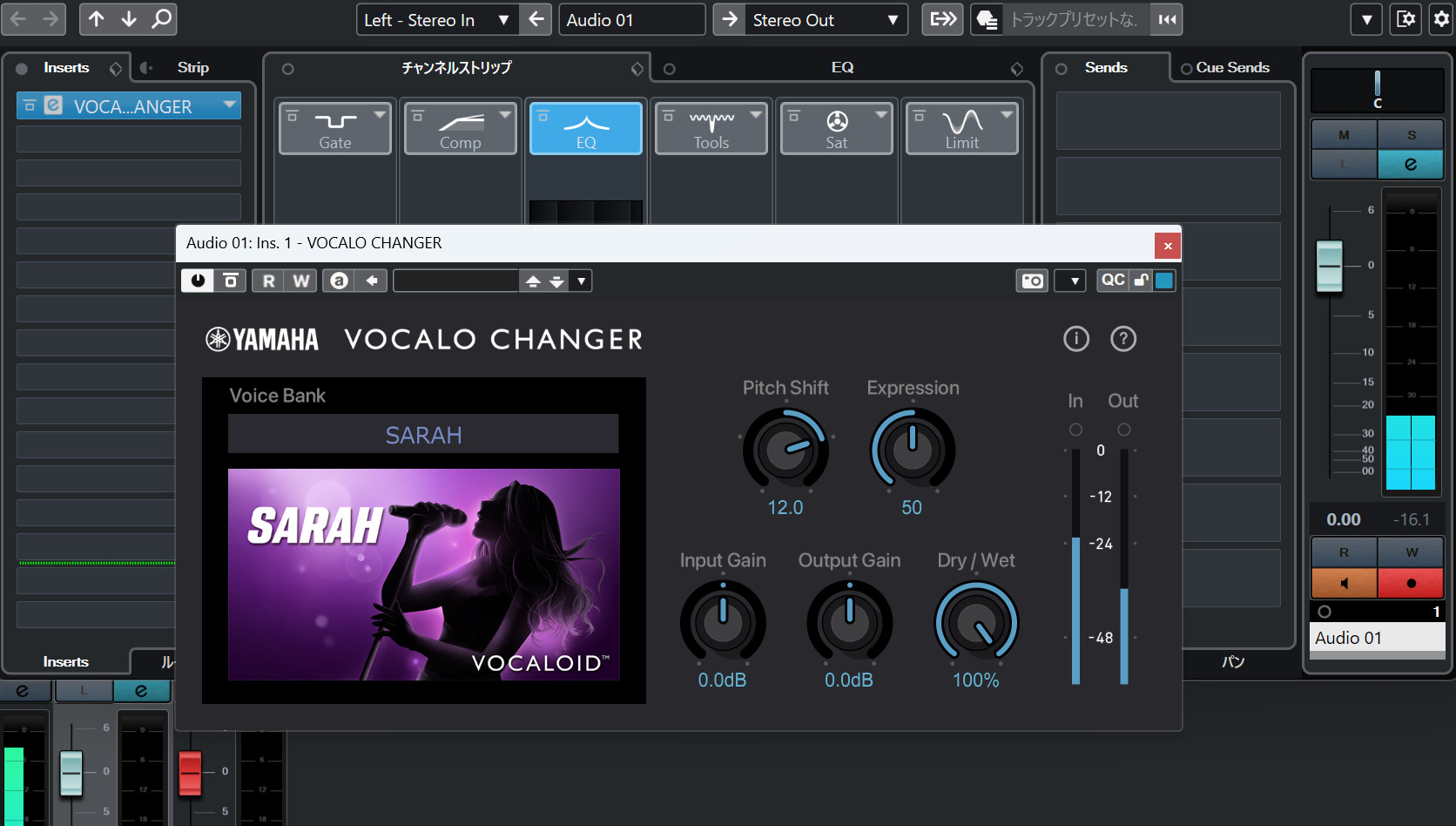Open track preset browser icon
The height and width of the screenshot is (826, 1456).
[987, 19]
